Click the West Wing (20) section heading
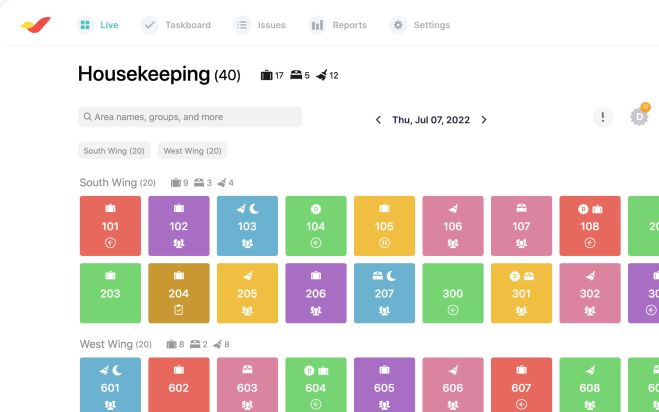 116,344
